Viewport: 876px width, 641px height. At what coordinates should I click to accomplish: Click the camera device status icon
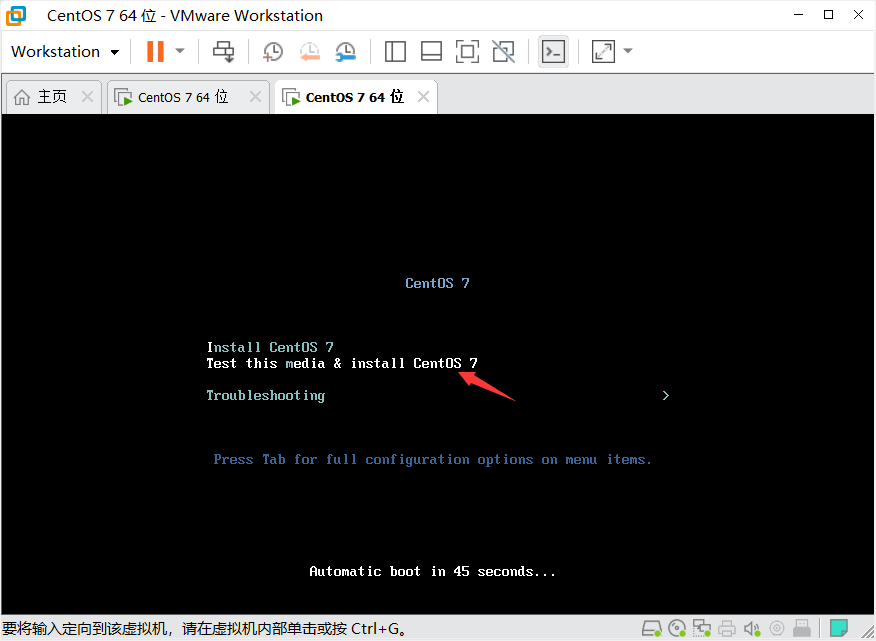[x=777, y=628]
